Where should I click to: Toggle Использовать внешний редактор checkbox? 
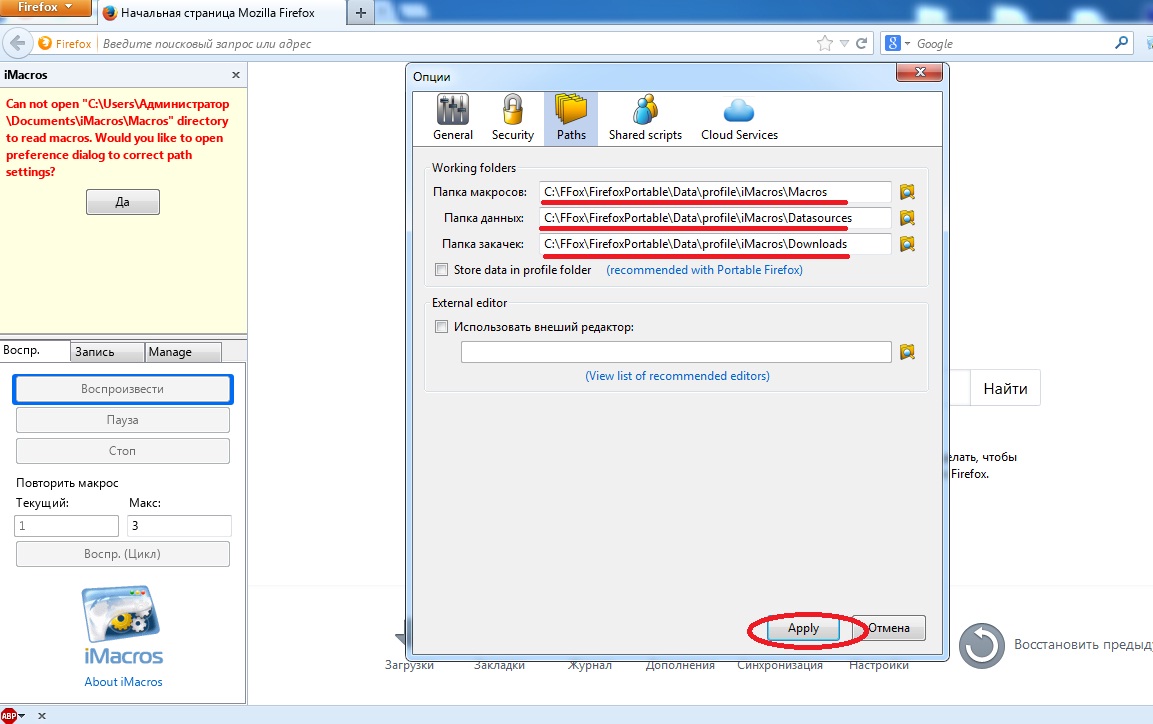[x=441, y=327]
